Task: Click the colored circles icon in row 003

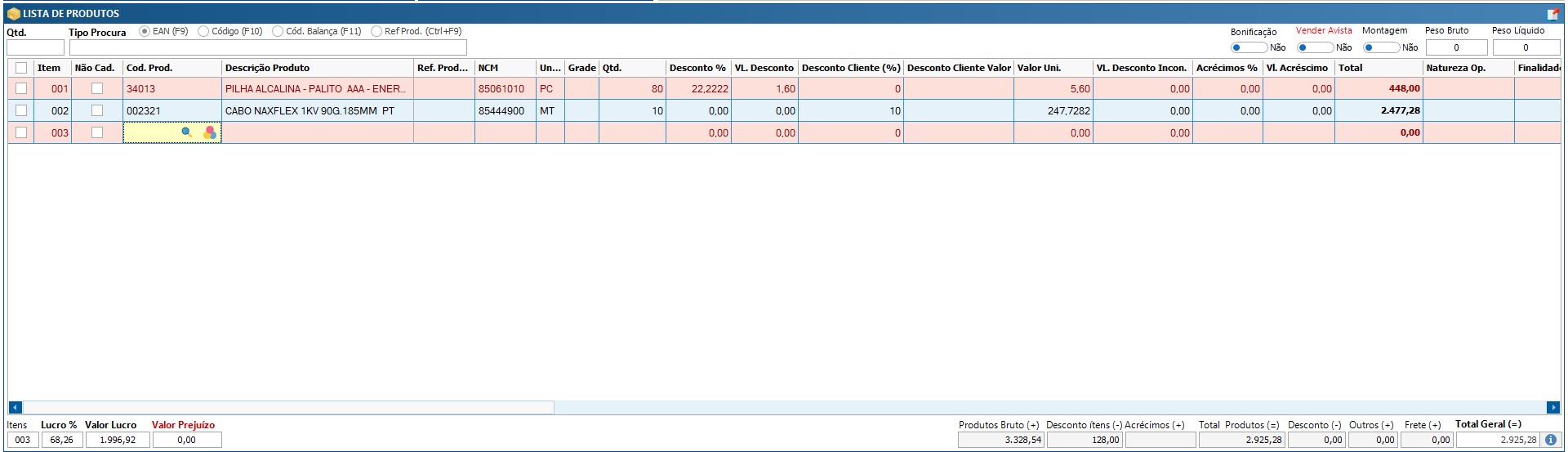Action: (x=210, y=132)
